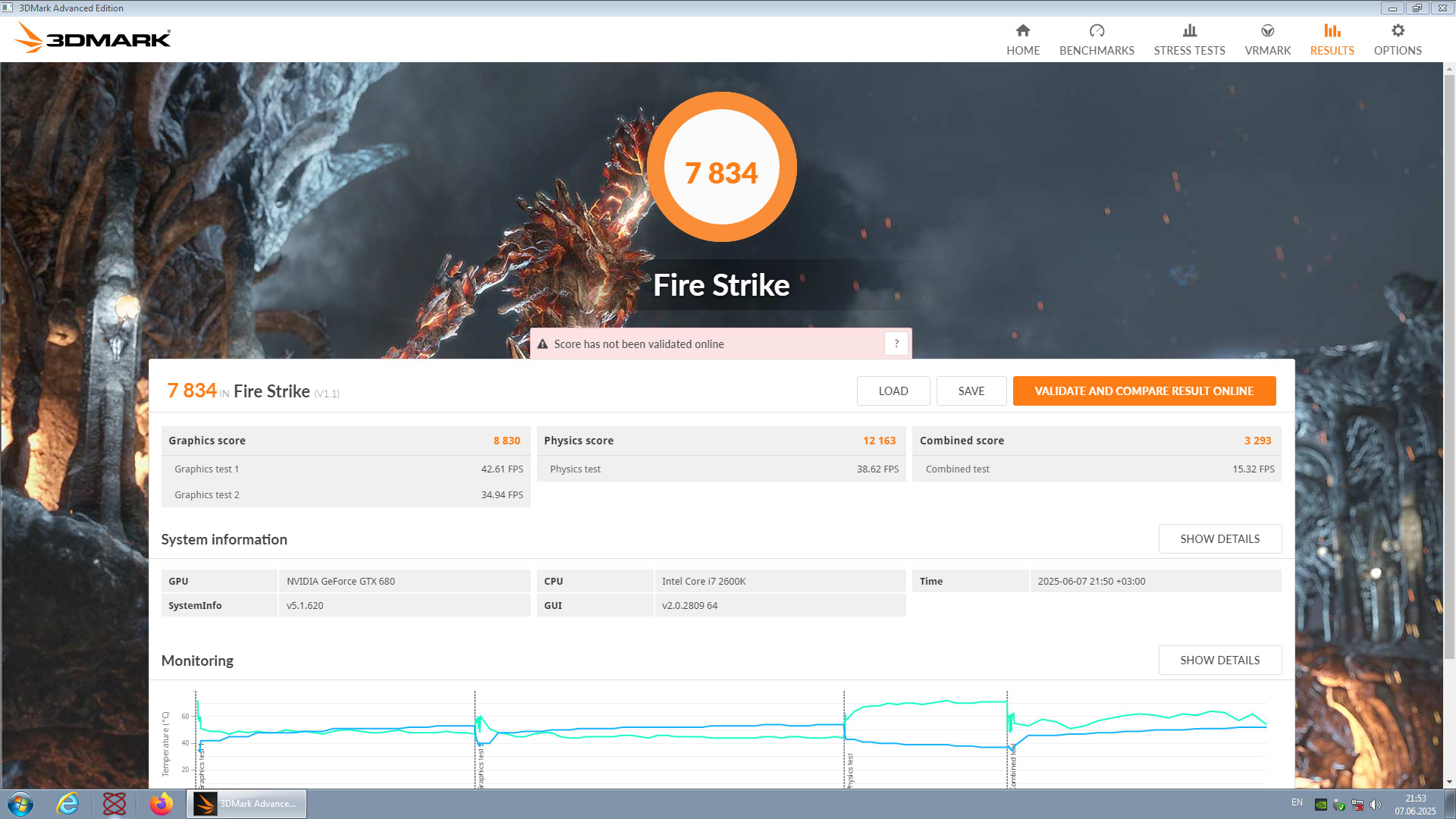Click the scrollbar down arrow

pos(1449,782)
